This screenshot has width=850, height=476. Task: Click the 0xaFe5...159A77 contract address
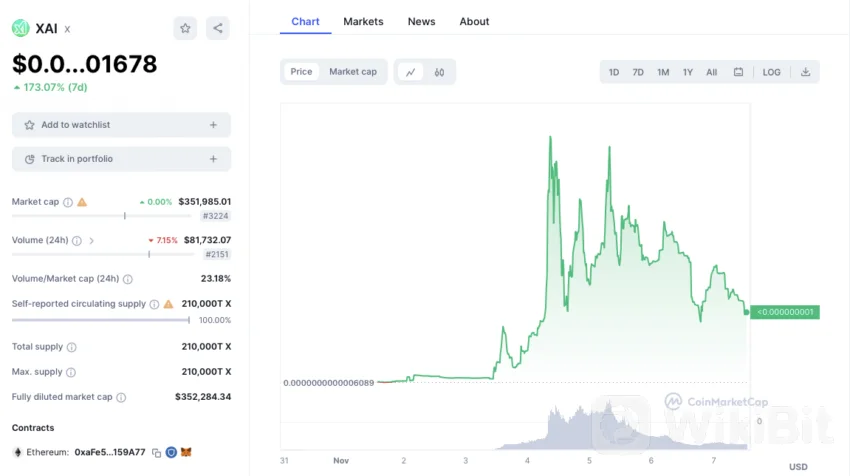point(110,452)
